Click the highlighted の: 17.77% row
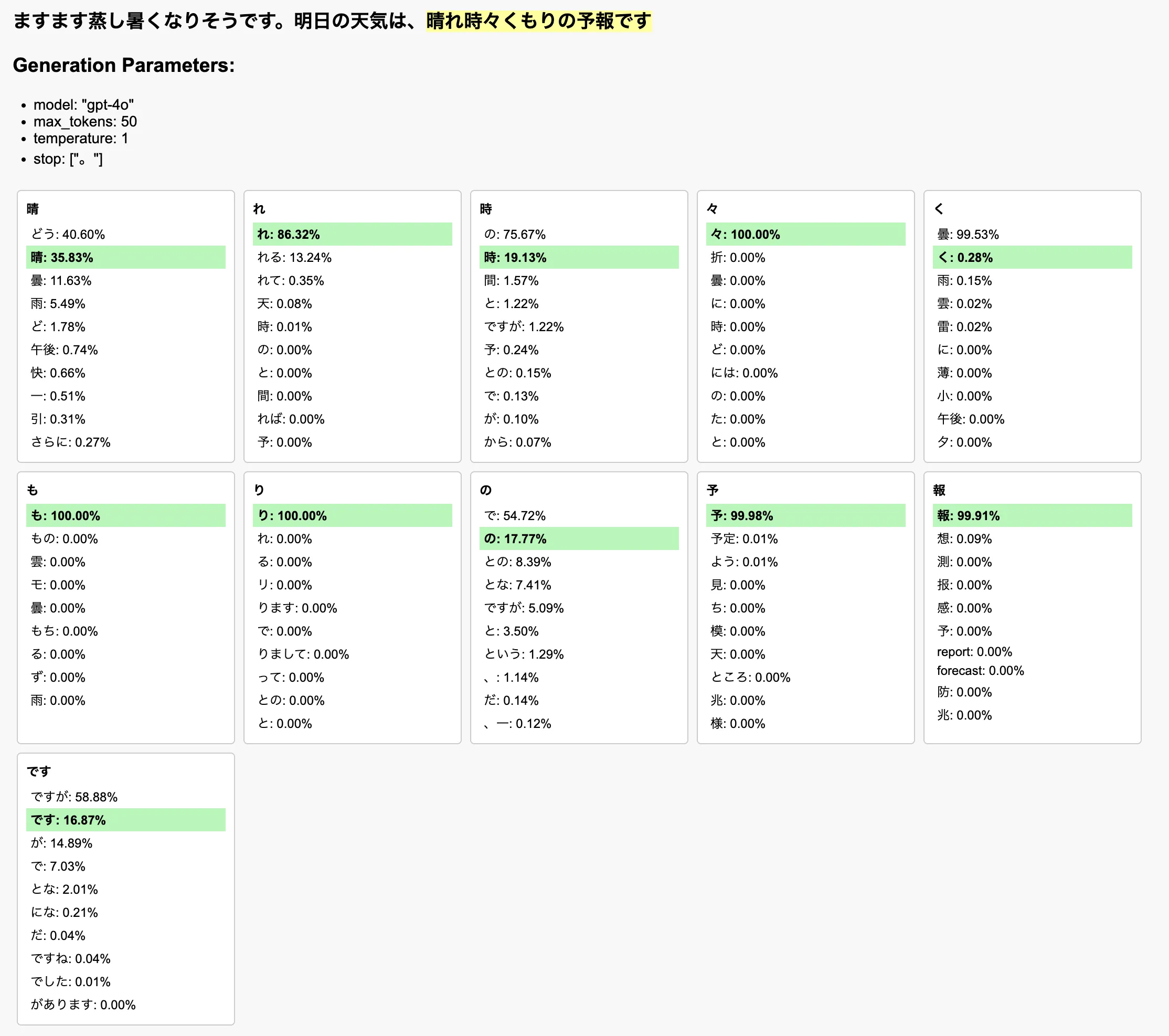 (x=579, y=538)
